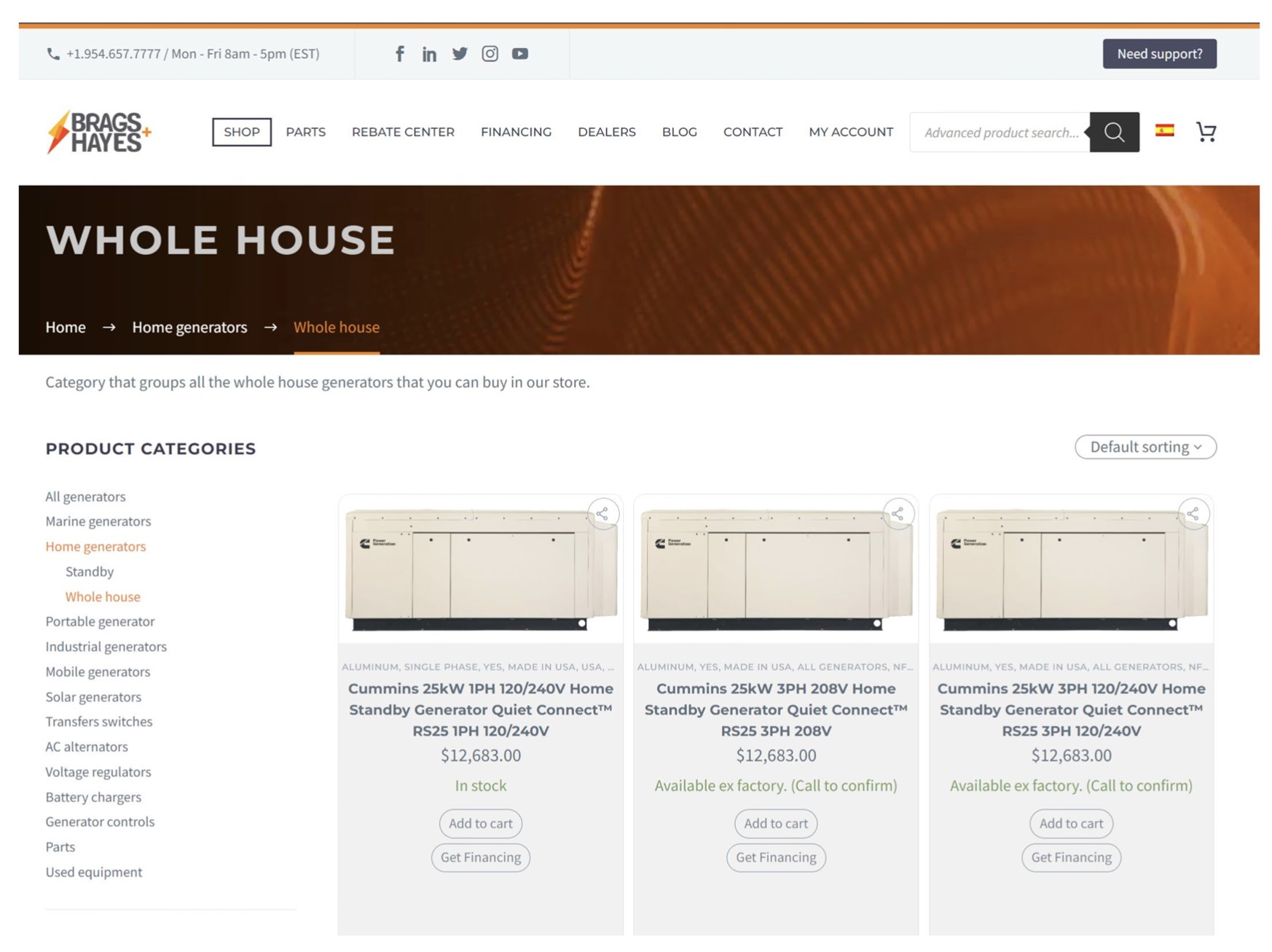1272x952 pixels.
Task: Open MY ACCOUNT menu item
Action: [x=850, y=132]
